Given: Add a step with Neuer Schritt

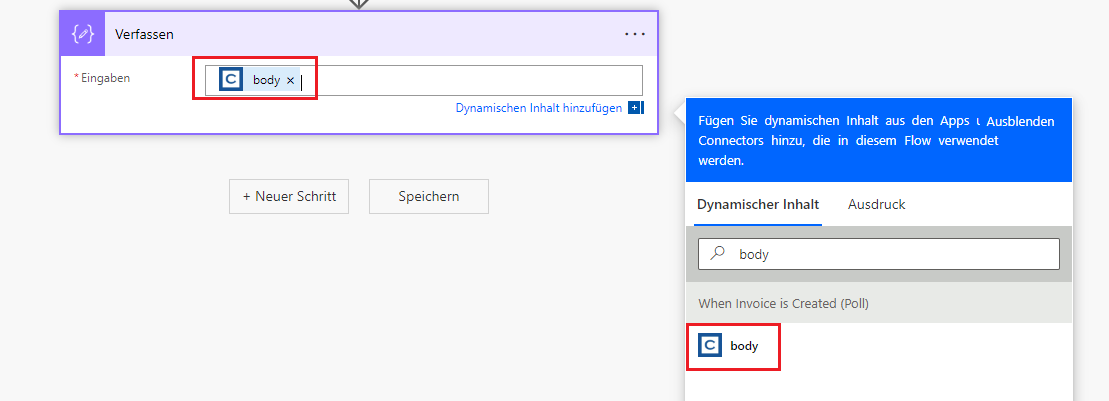Looking at the screenshot, I should point(289,197).
